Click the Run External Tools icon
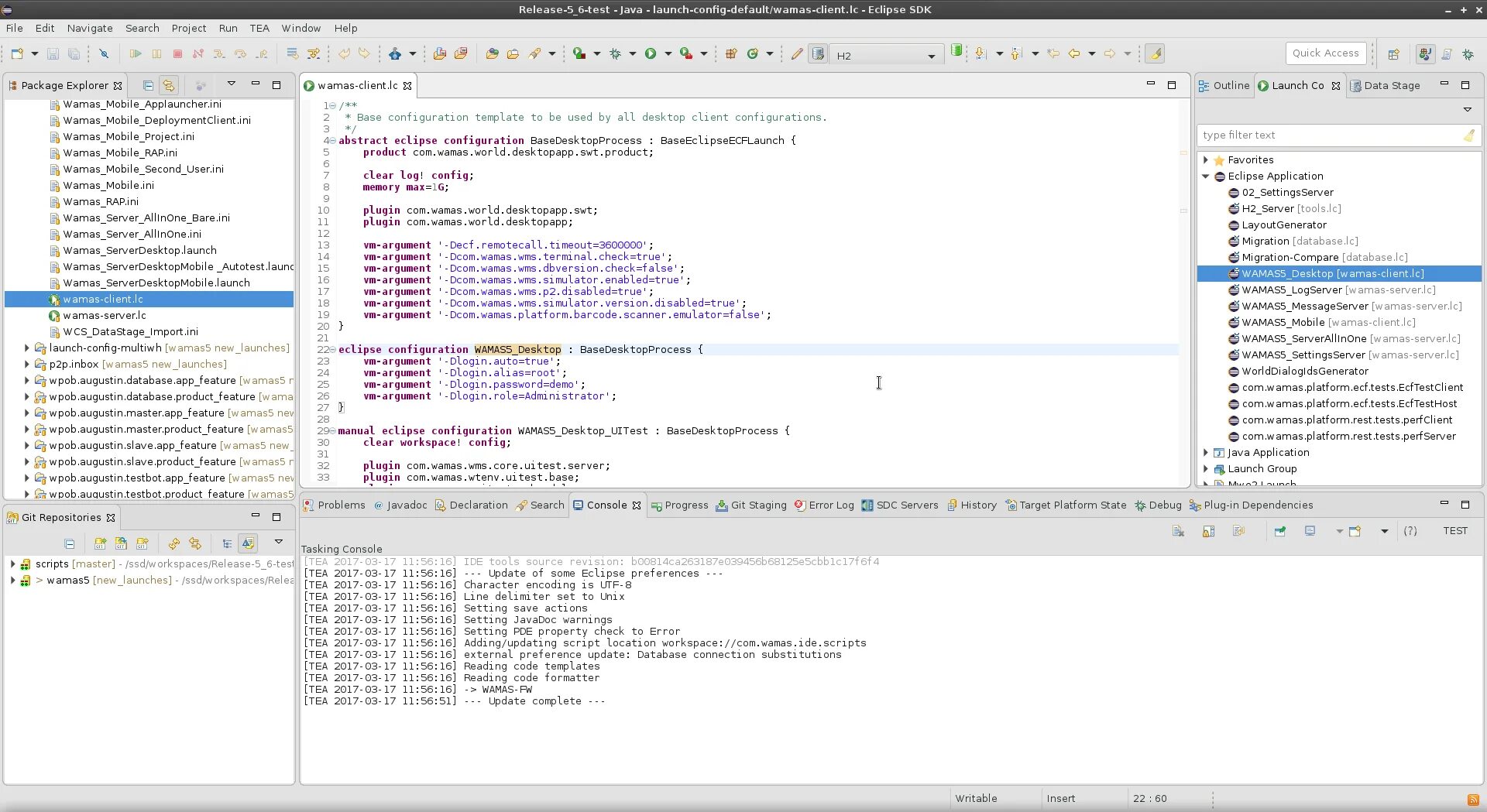Viewport: 1487px width, 812px height. point(685,54)
